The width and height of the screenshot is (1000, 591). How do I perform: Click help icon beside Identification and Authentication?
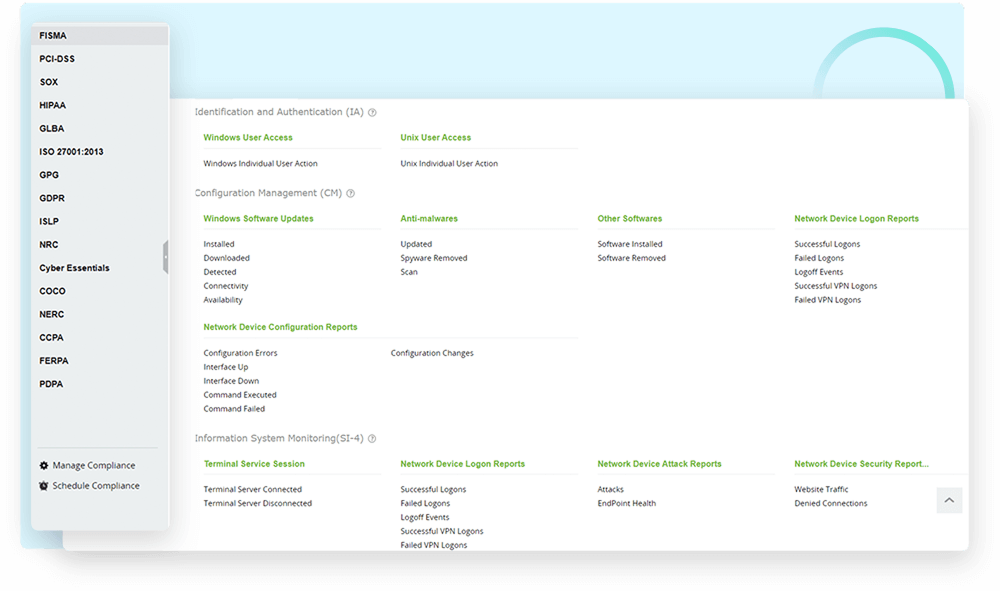point(372,113)
